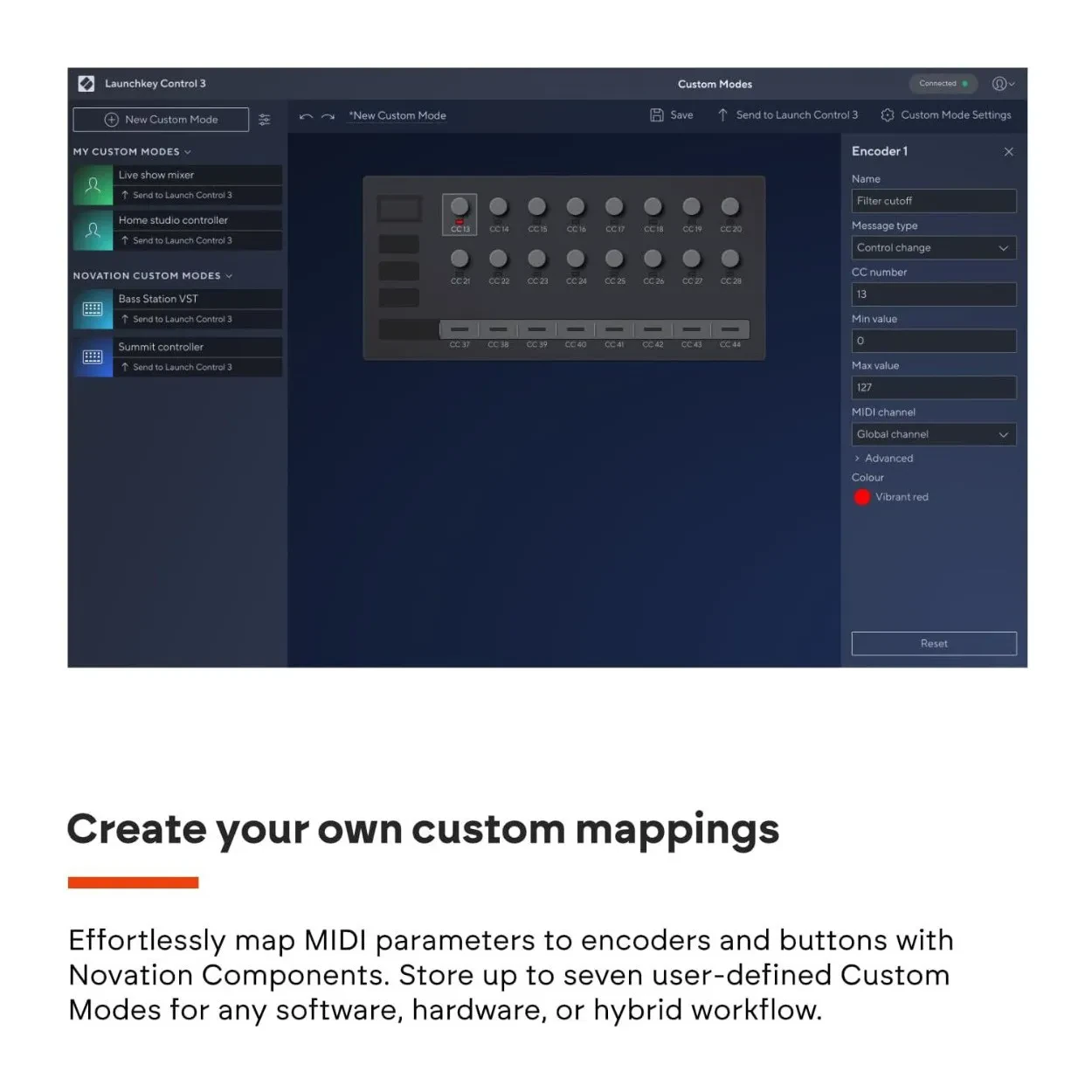The image size is (1092, 1092).
Task: Open the Message type dropdown
Action: [933, 248]
